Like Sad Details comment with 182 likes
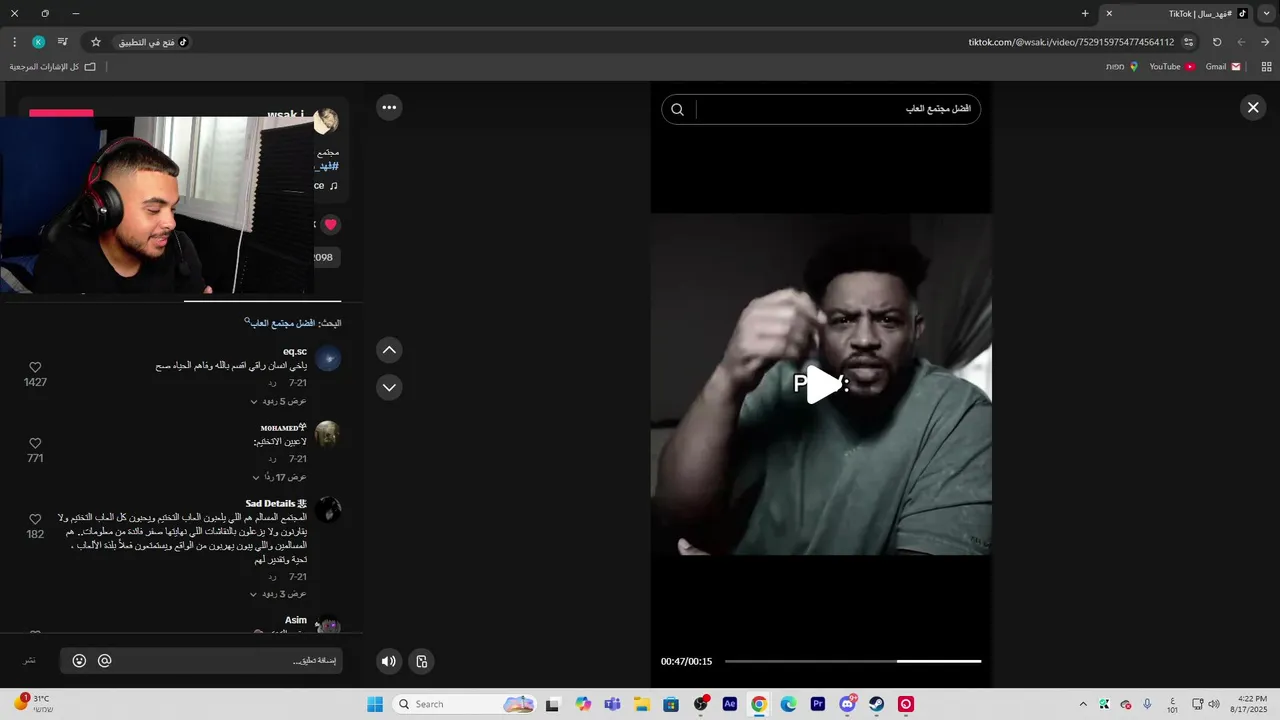This screenshot has height=720, width=1280. [x=35, y=520]
